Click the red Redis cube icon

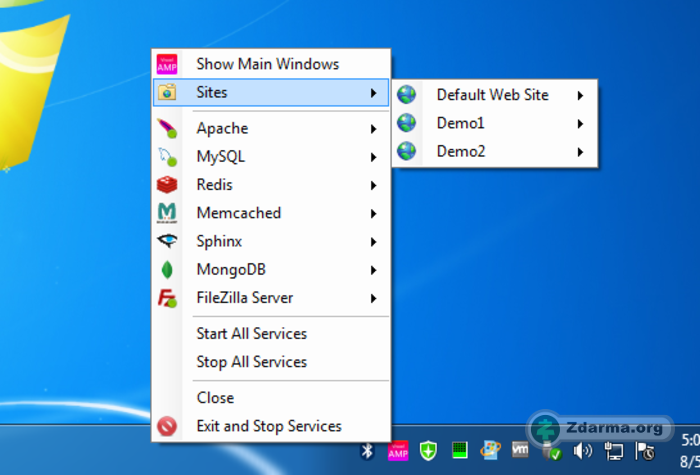(167, 185)
